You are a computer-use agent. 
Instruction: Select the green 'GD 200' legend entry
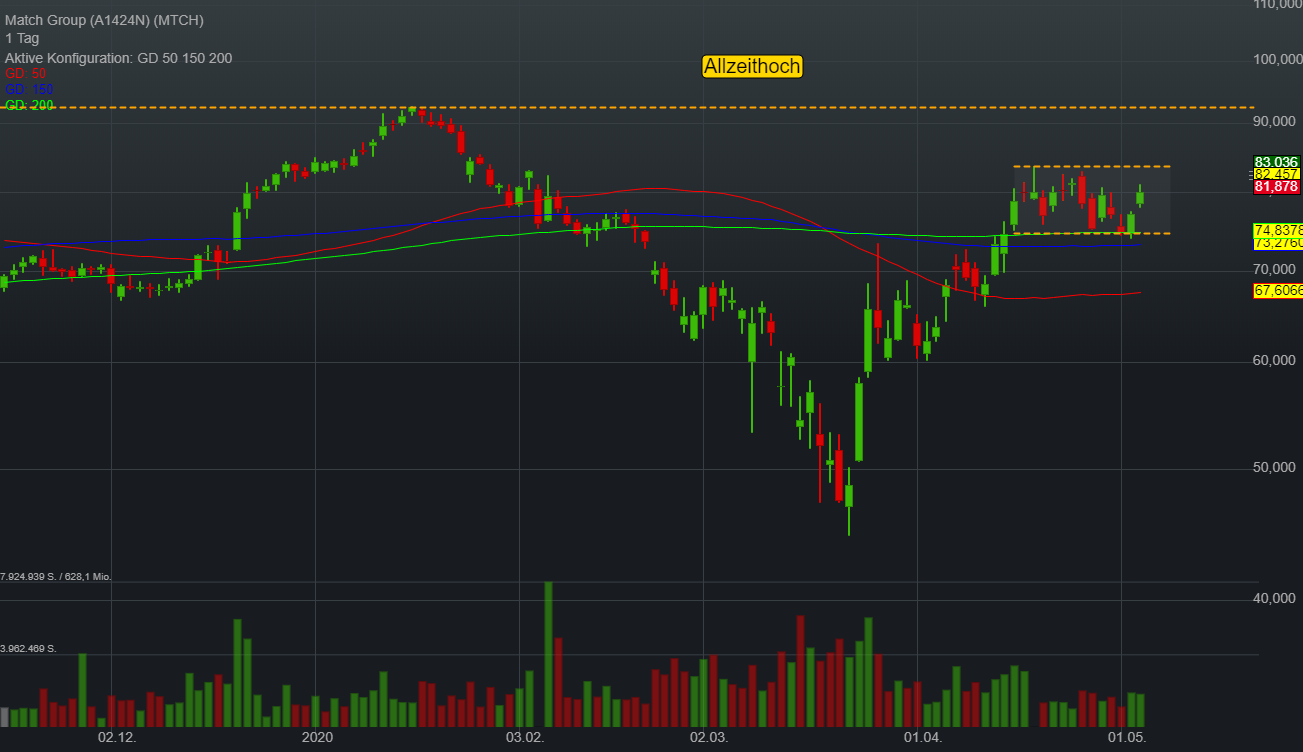point(29,105)
